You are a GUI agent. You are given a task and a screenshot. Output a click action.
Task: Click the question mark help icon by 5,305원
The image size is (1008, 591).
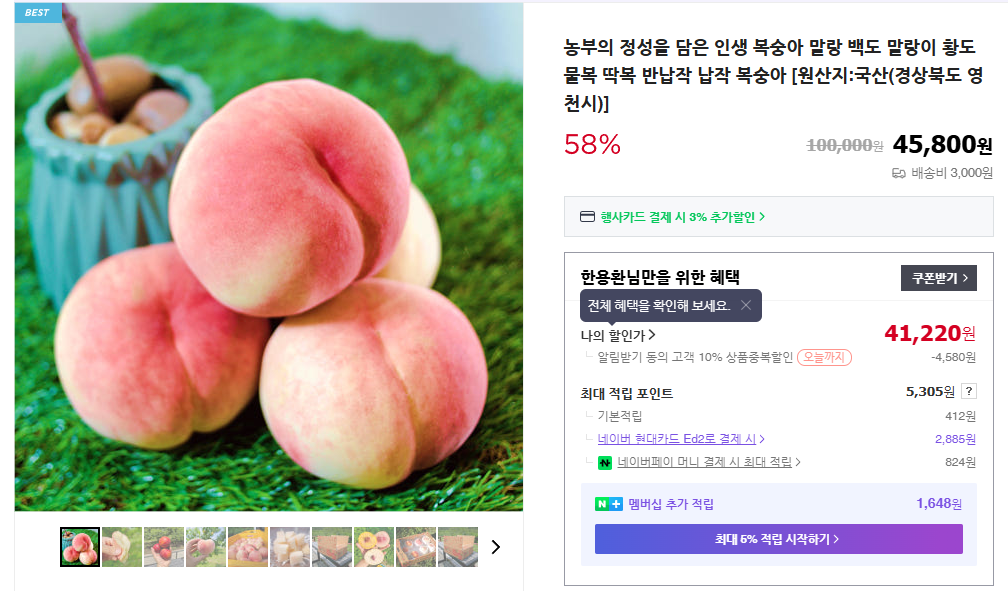(x=969, y=391)
